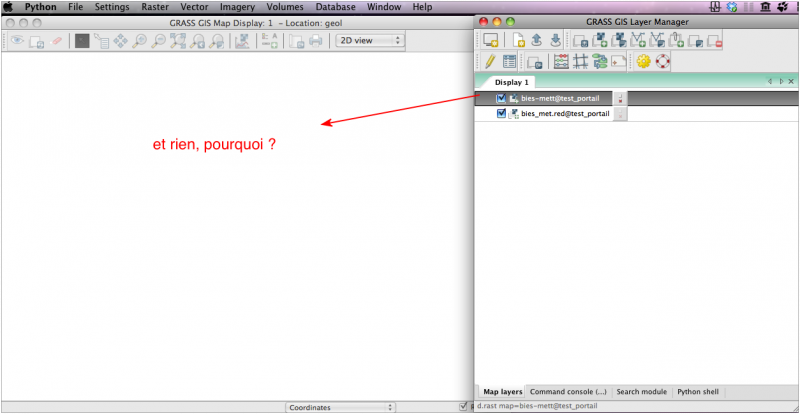Open GUI settings gear icon

tap(644, 62)
